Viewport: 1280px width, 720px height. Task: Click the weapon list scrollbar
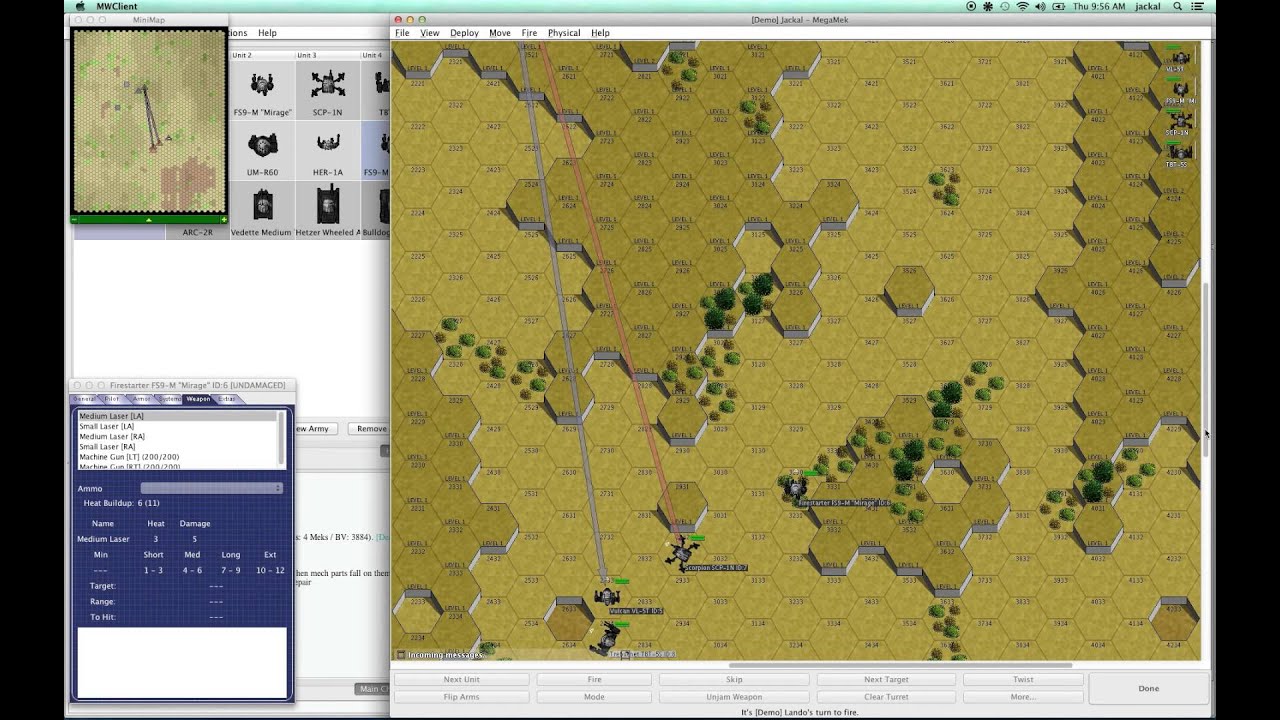282,439
